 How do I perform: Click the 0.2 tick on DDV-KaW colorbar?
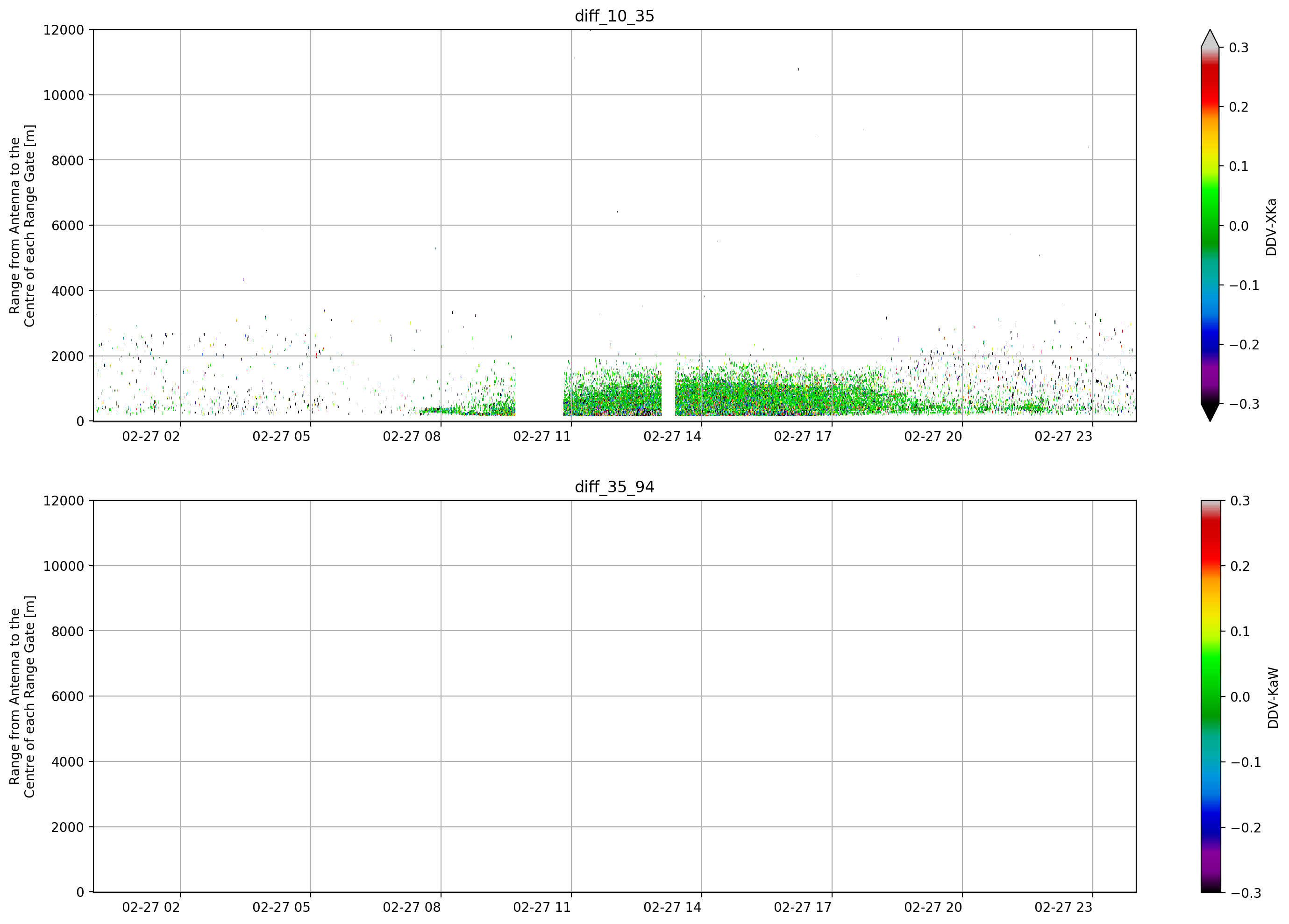(1239, 566)
